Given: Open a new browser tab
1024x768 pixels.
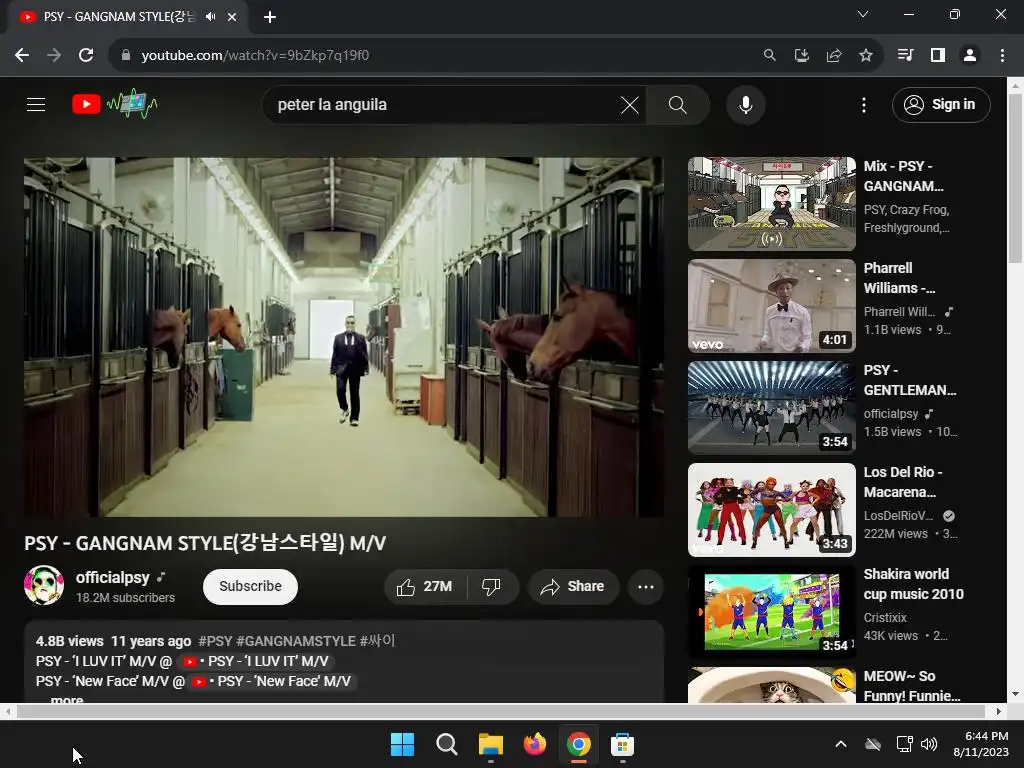Looking at the screenshot, I should (x=270, y=17).
